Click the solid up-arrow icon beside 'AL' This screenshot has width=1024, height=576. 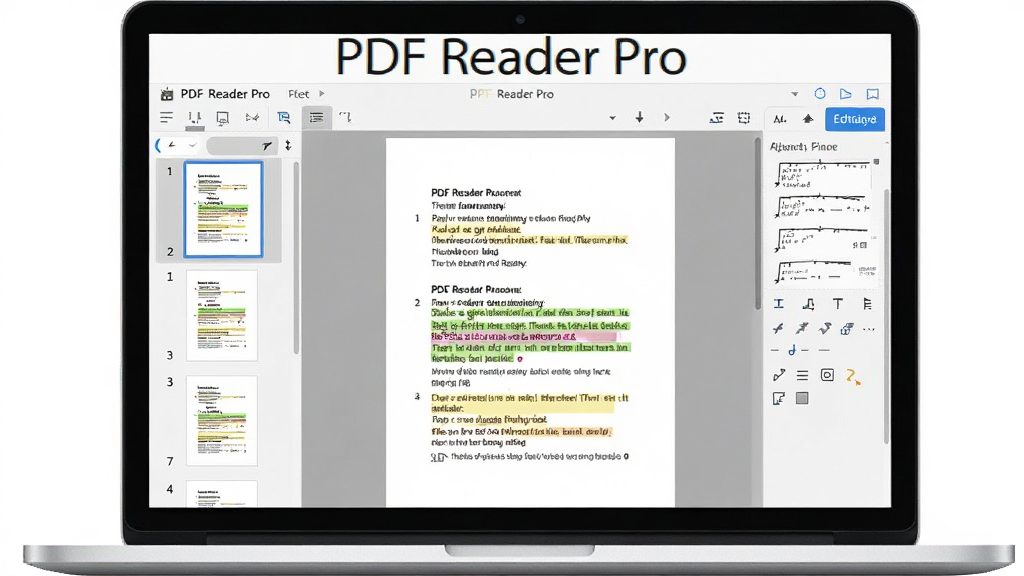tap(808, 118)
